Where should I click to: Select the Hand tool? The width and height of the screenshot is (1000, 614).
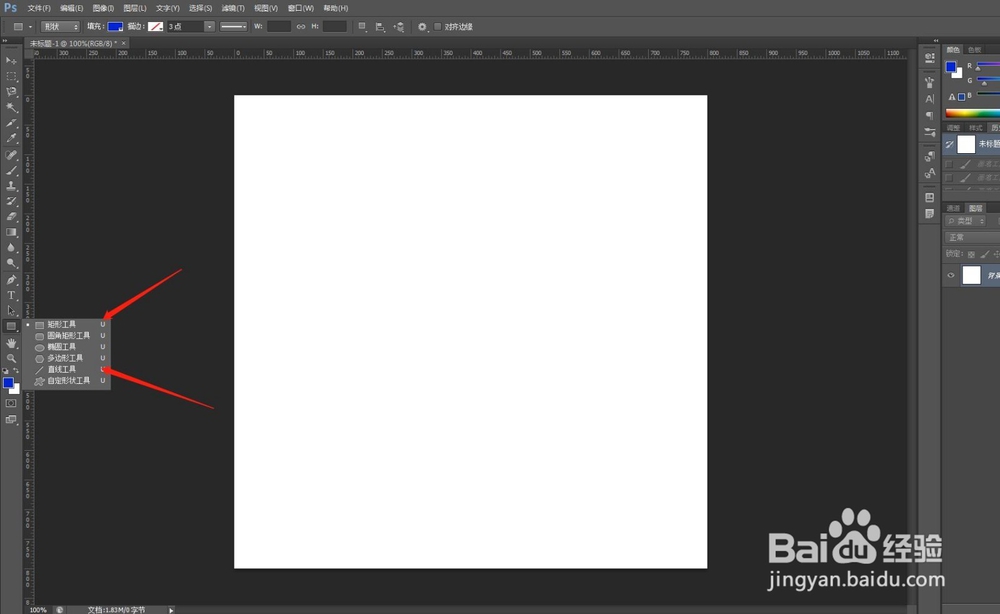click(x=11, y=343)
